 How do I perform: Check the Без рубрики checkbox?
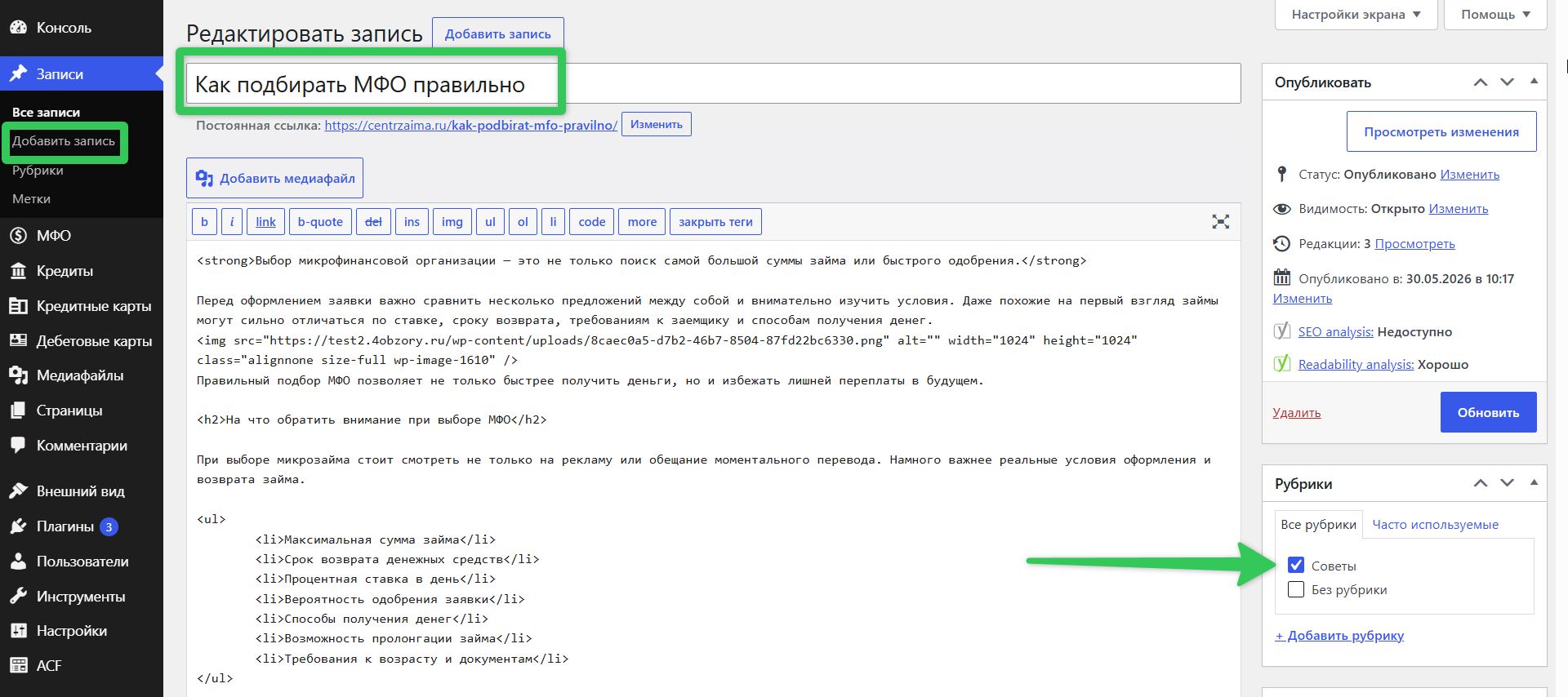(x=1296, y=589)
